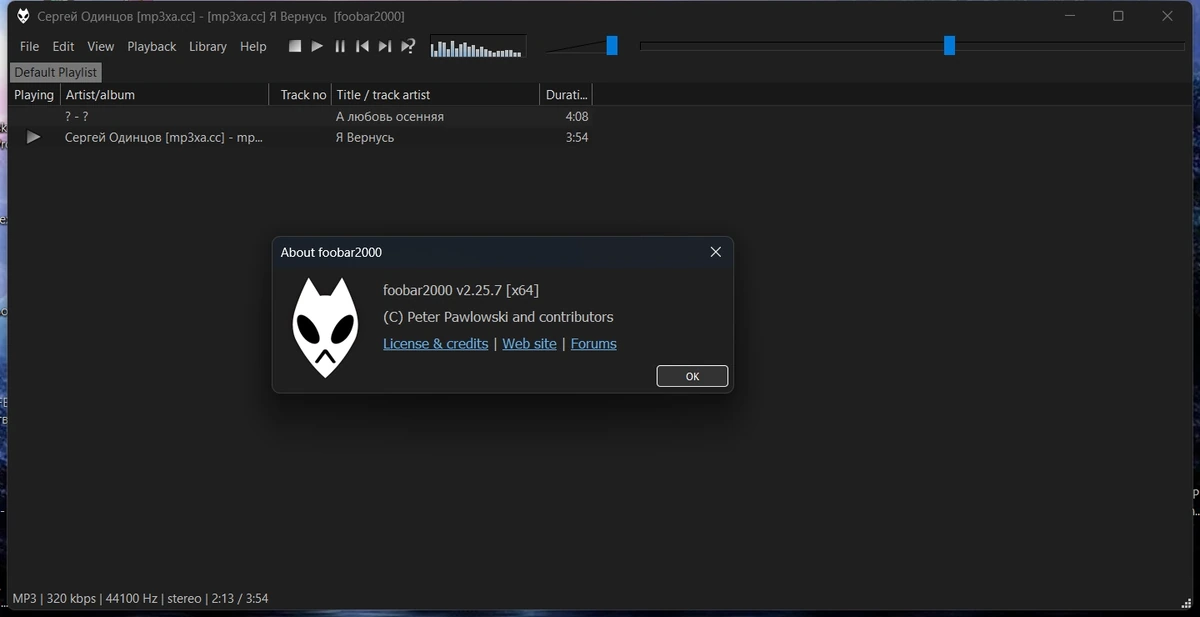1200x617 pixels.
Task: Click the Peter Pawlowski copyright text
Action: pyautogui.click(x=498, y=317)
